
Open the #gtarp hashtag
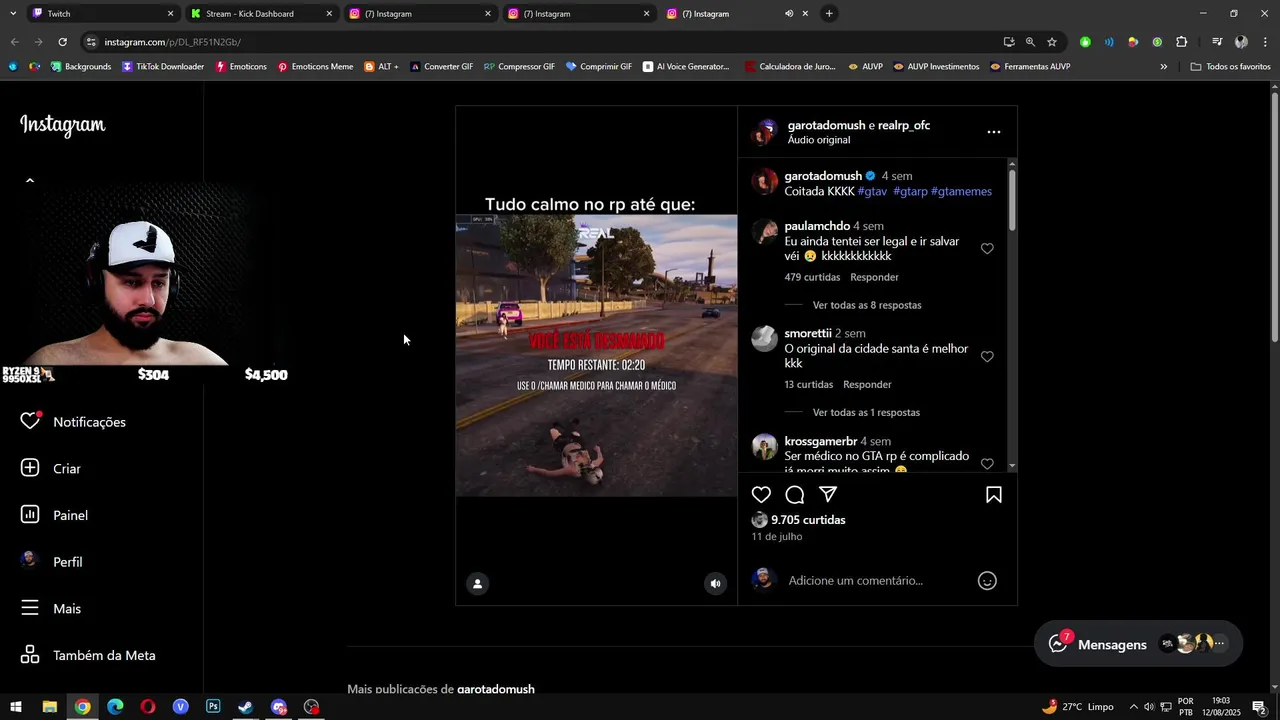(910, 191)
